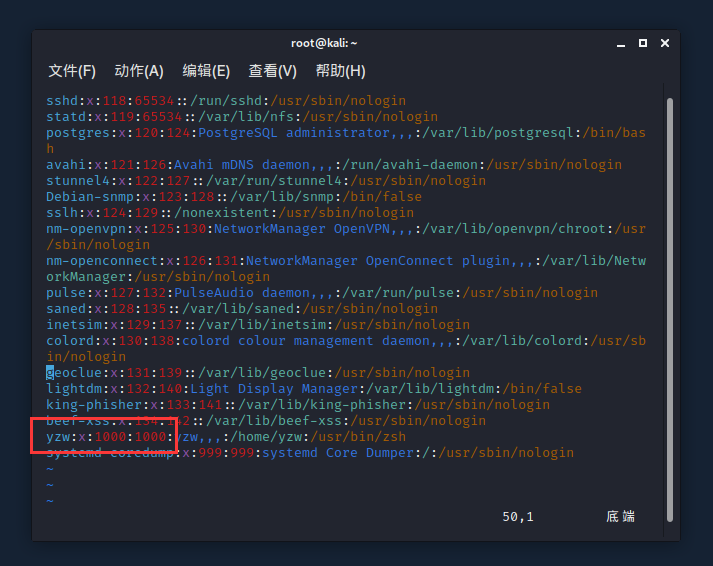Viewport: 713px width, 566px height.
Task: Click the 50,1 cursor position indicator
Action: (518, 517)
